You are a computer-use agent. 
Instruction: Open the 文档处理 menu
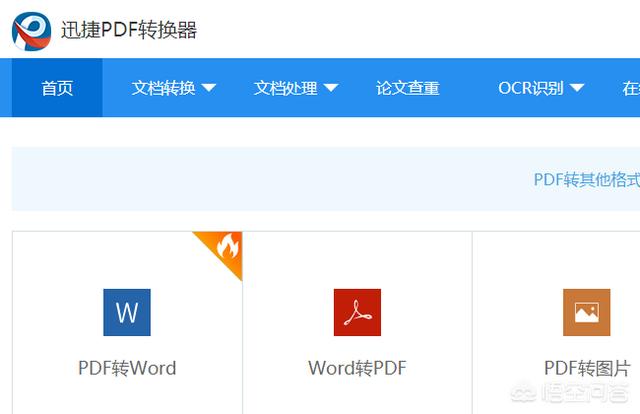click(285, 88)
